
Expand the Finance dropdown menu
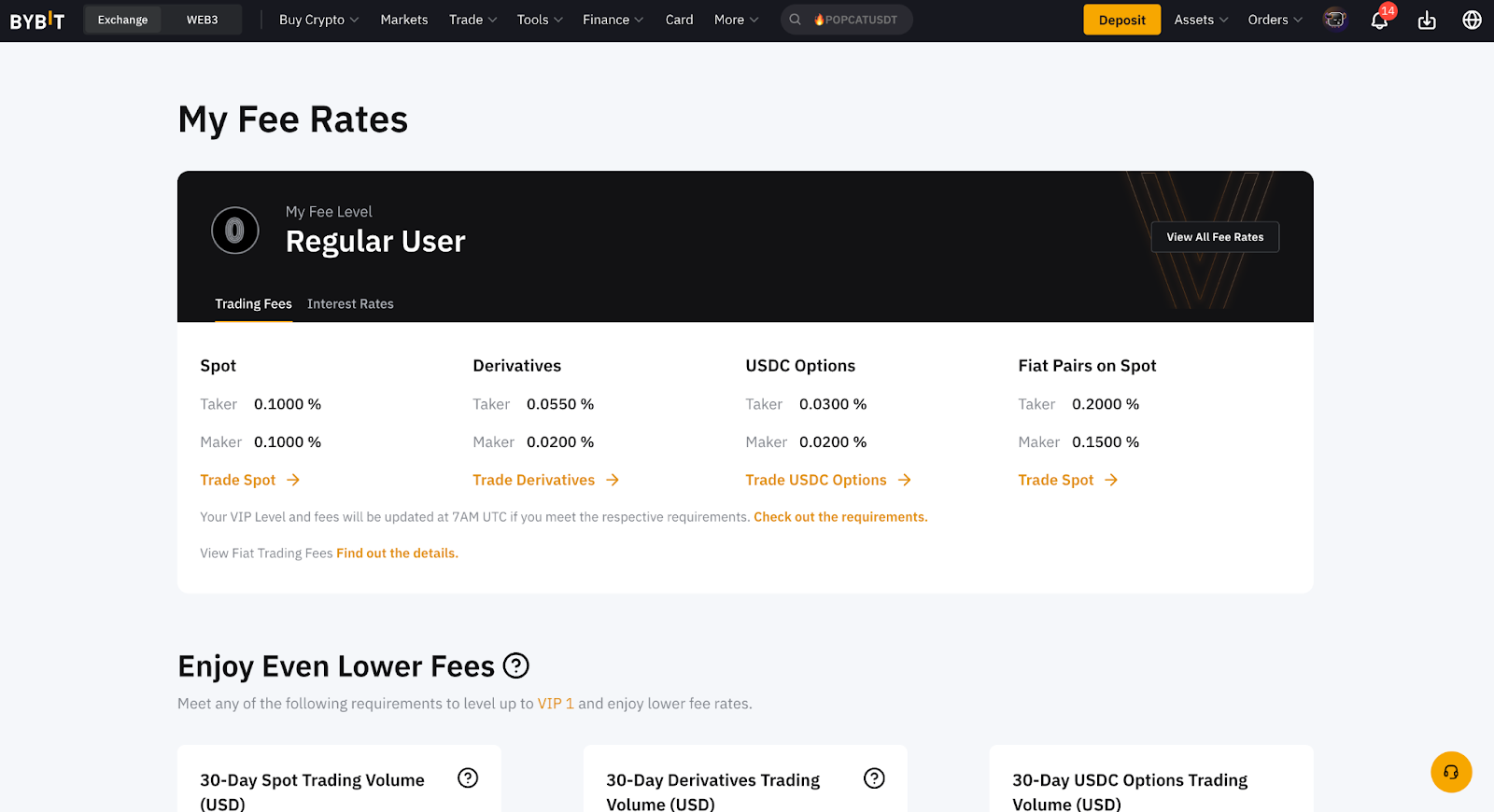(613, 20)
